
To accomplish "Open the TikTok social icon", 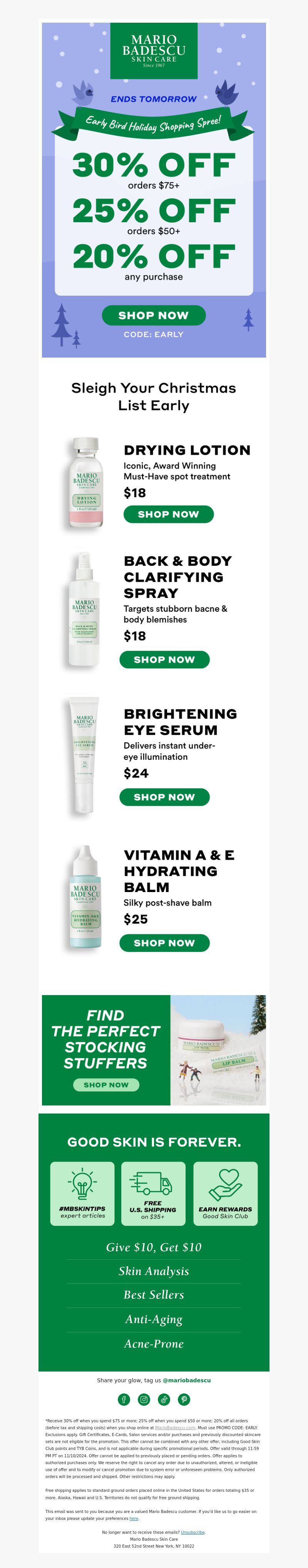I will (164, 1399).
